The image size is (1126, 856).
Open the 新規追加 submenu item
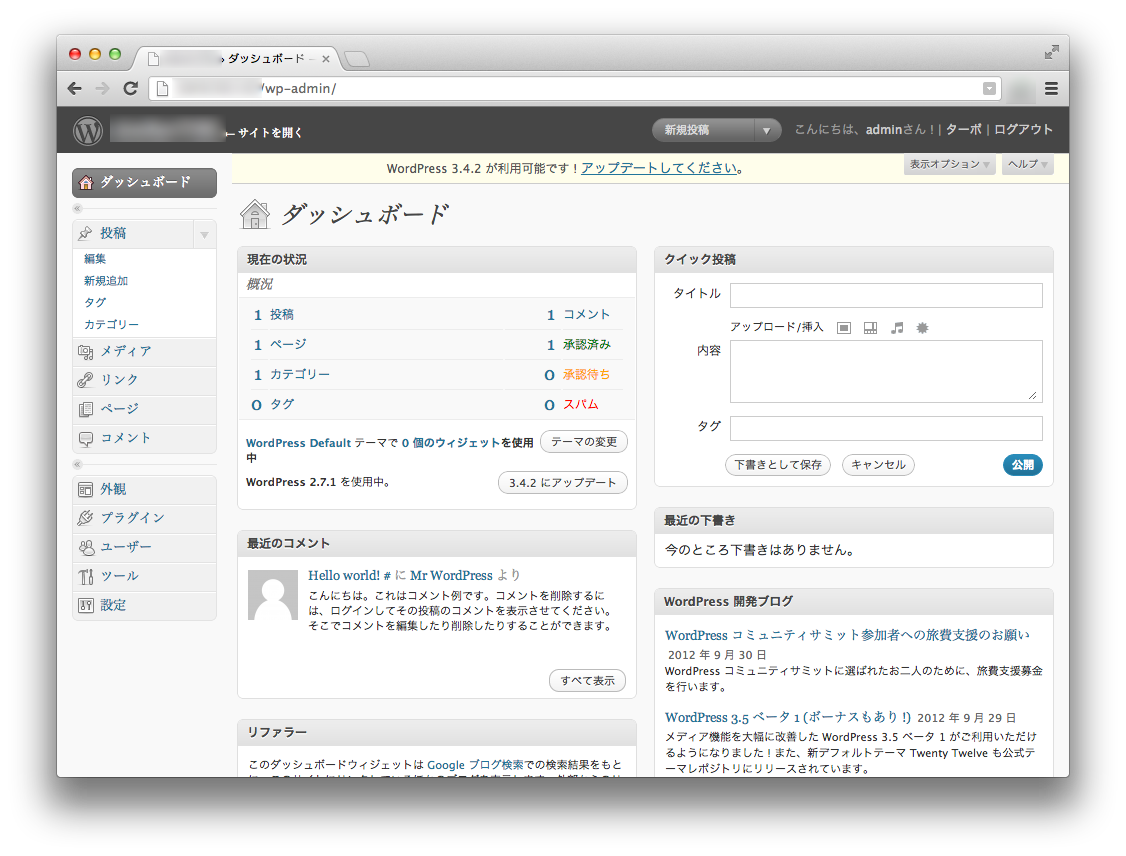coord(106,281)
